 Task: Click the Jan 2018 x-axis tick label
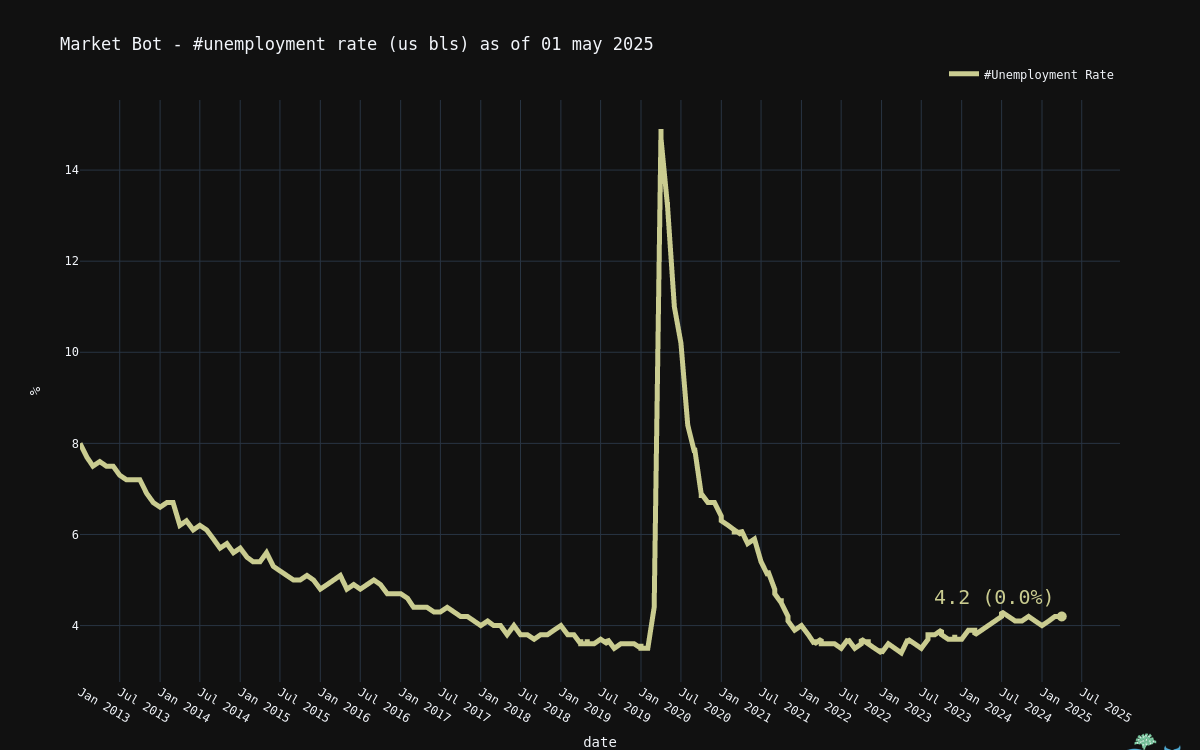(x=504, y=705)
